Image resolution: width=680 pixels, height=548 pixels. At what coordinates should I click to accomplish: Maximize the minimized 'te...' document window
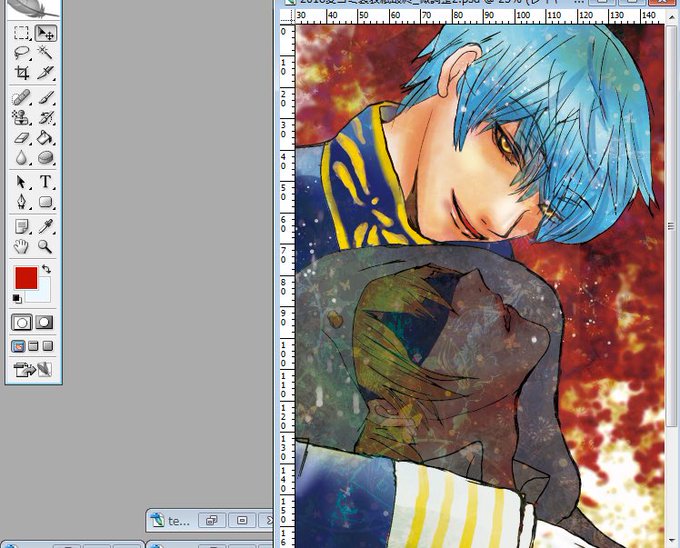click(242, 520)
